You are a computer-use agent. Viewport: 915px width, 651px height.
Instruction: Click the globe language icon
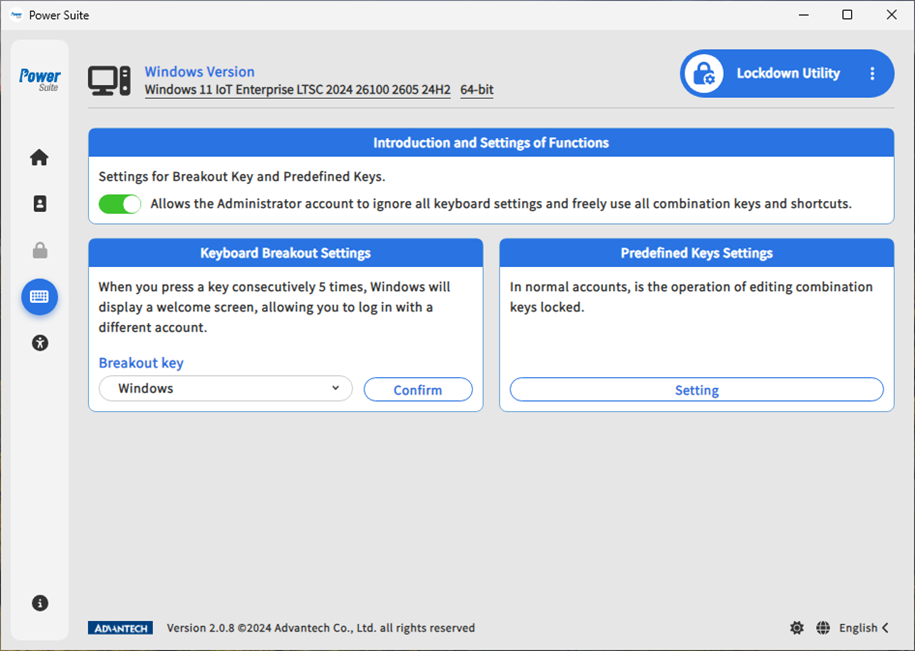pyautogui.click(x=822, y=628)
